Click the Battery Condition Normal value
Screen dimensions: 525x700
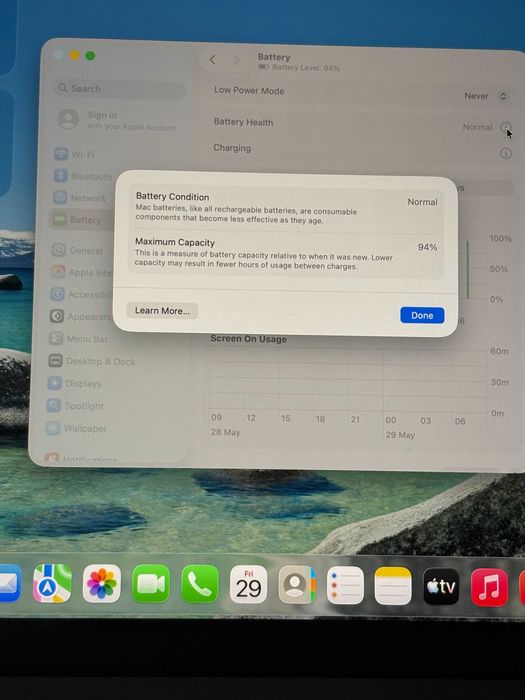(422, 202)
